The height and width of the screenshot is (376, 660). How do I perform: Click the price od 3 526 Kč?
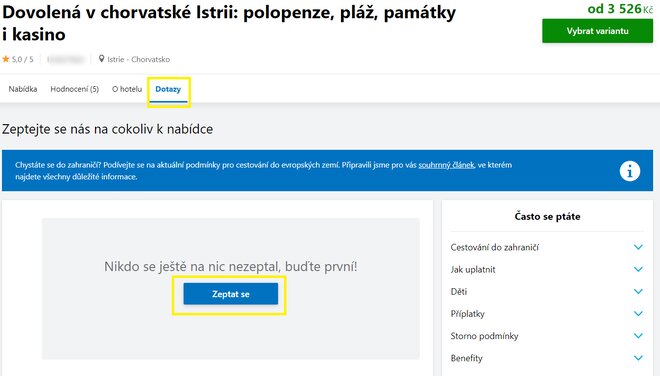[620, 8]
